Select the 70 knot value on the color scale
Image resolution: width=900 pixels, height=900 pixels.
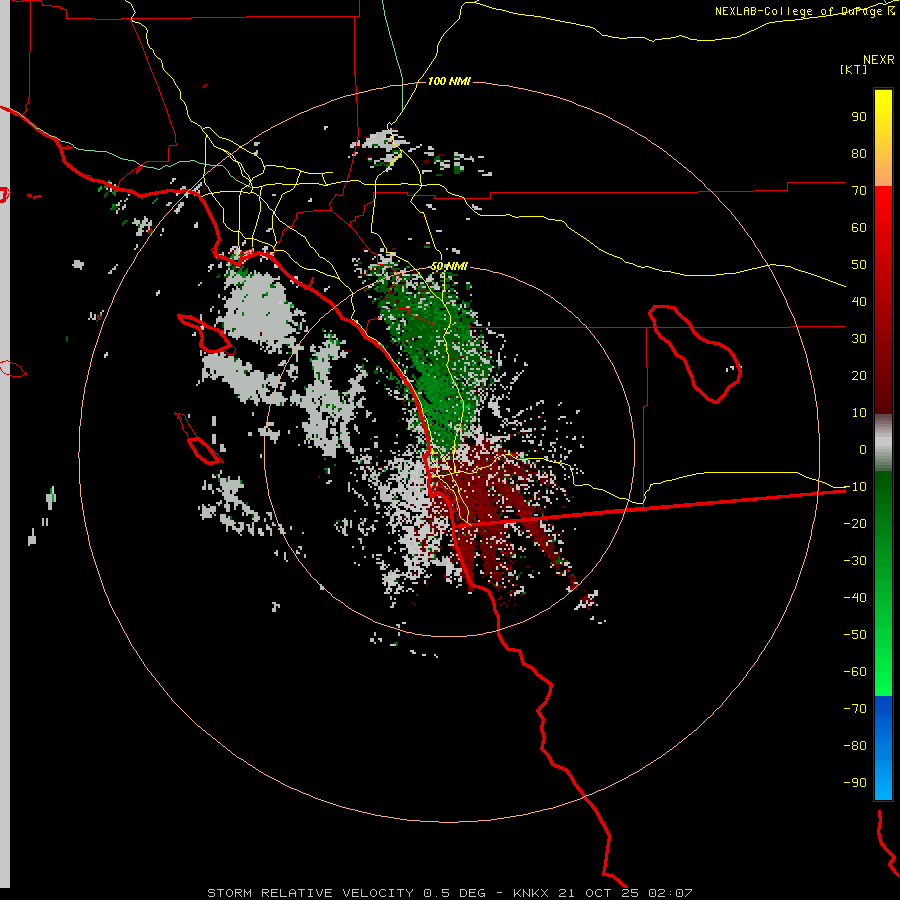[x=859, y=191]
